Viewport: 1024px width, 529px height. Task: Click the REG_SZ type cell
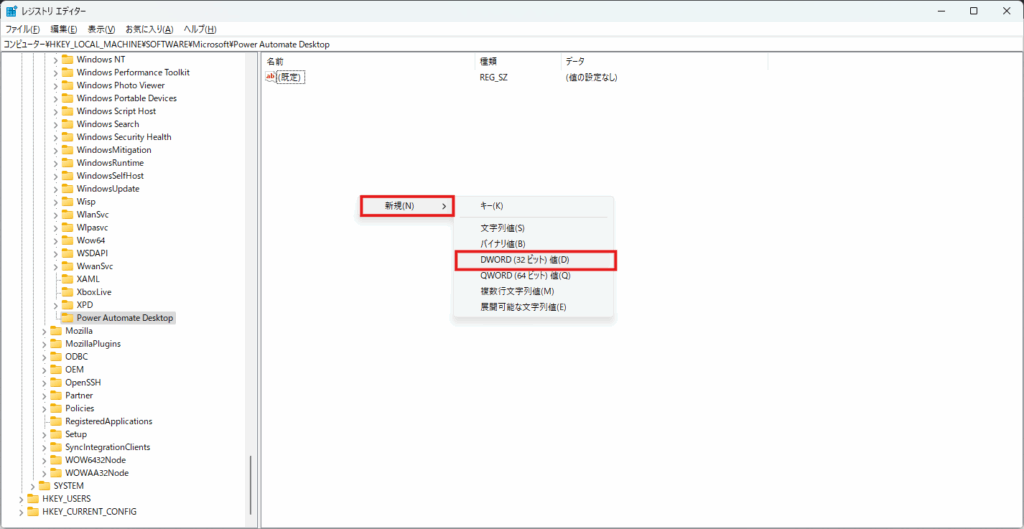click(x=494, y=78)
